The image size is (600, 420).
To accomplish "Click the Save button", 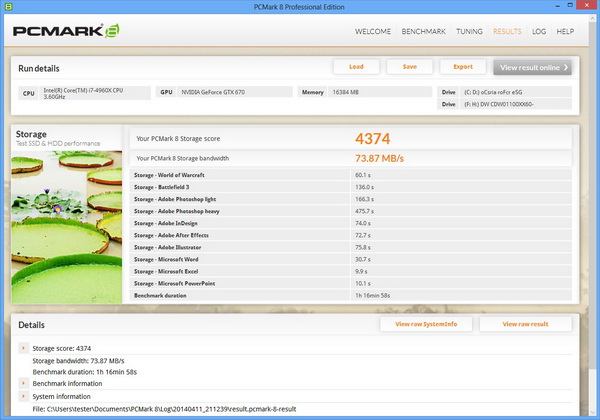I will (x=409, y=67).
